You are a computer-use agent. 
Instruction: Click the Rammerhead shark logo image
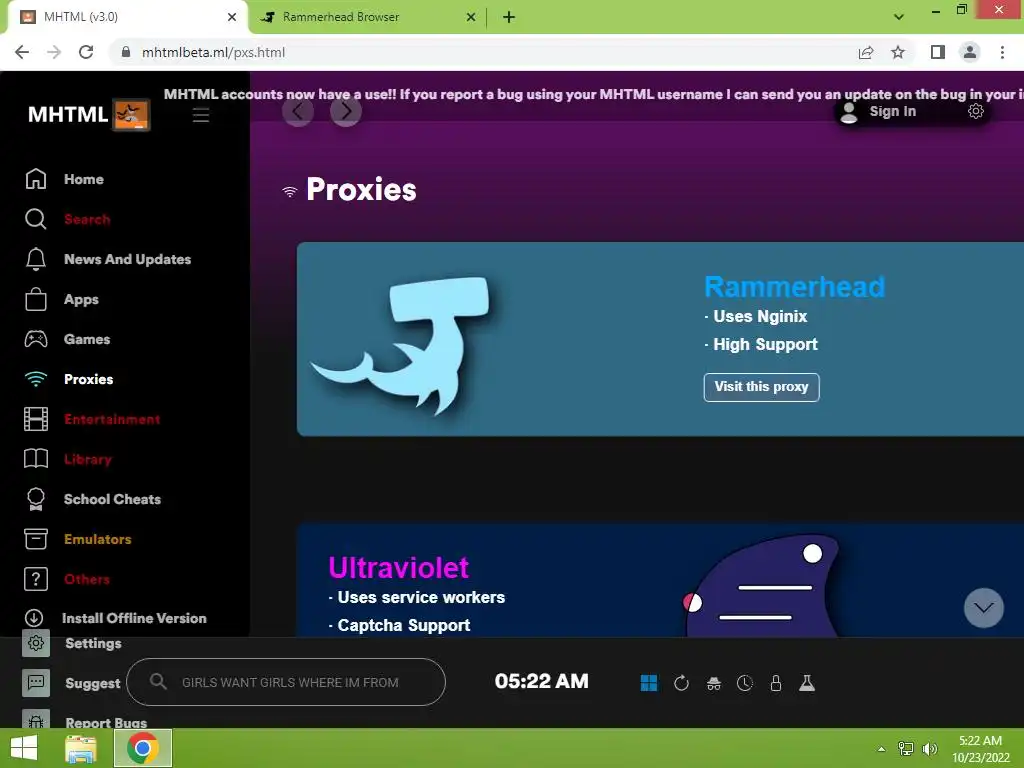tap(402, 345)
